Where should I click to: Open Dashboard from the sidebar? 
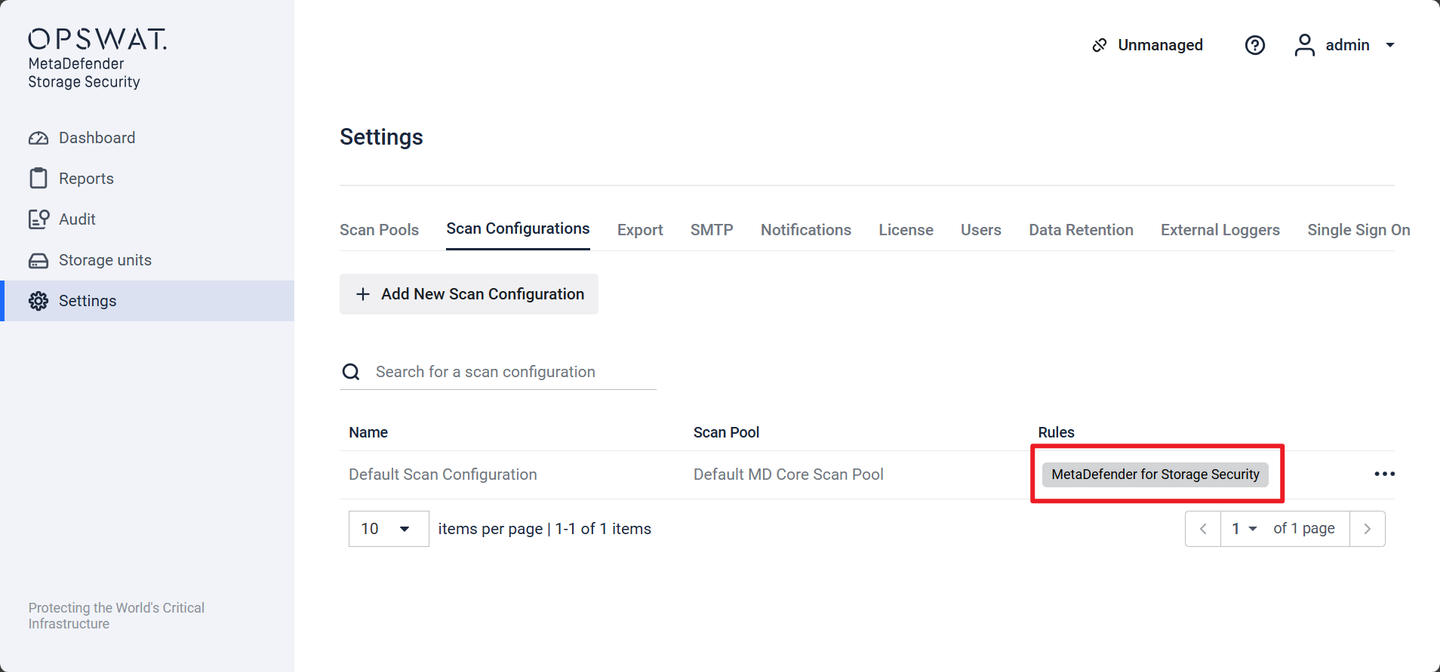click(147, 138)
